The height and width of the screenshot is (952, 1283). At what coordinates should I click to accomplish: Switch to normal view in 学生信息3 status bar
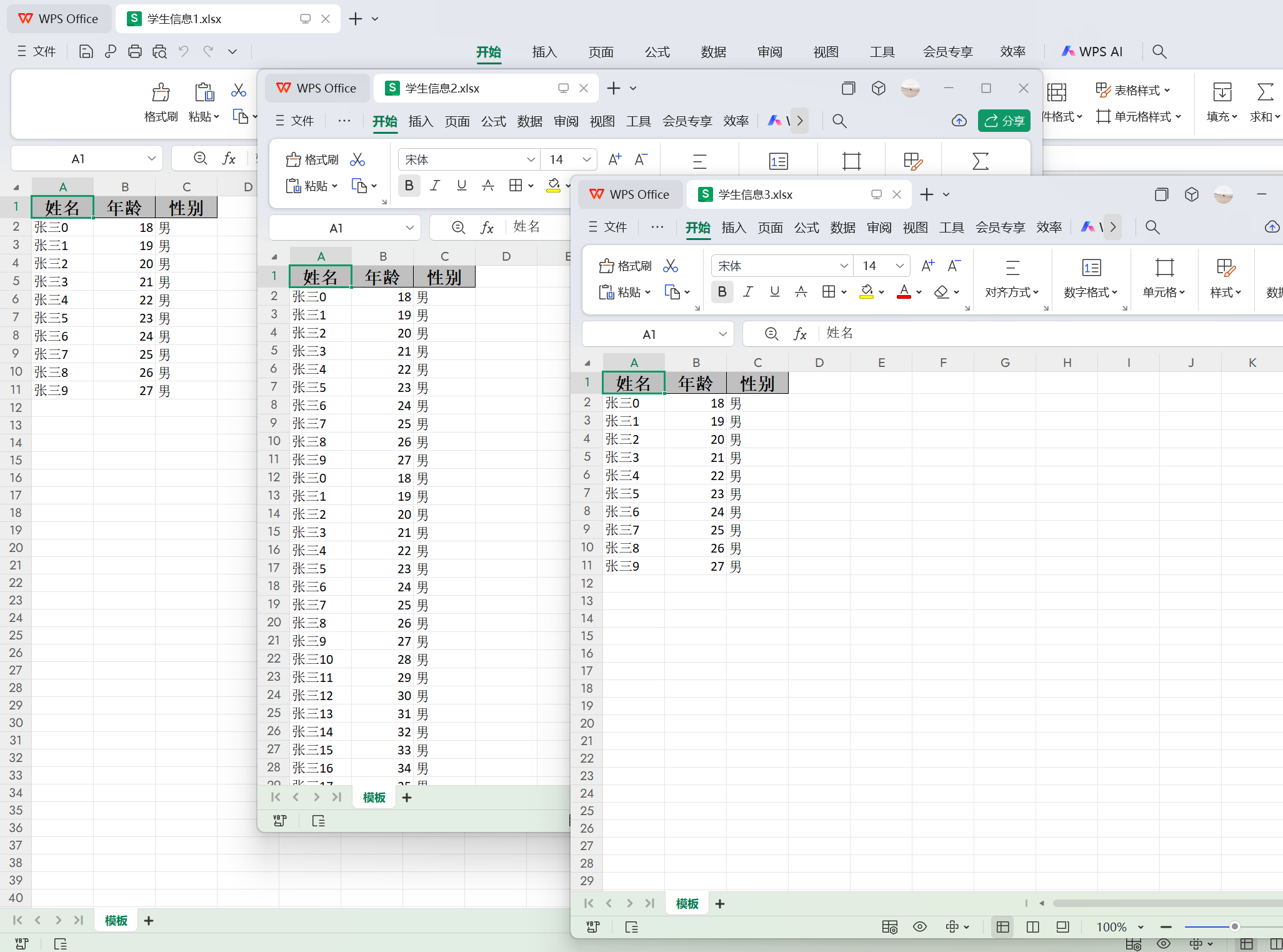point(1003,927)
